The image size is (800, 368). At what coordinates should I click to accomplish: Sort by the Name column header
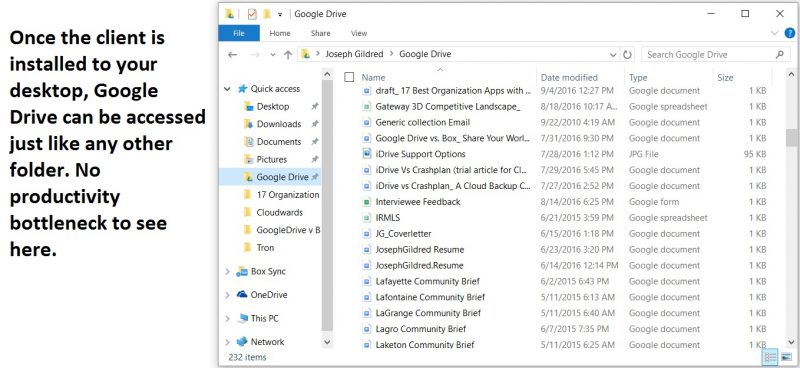coord(373,78)
